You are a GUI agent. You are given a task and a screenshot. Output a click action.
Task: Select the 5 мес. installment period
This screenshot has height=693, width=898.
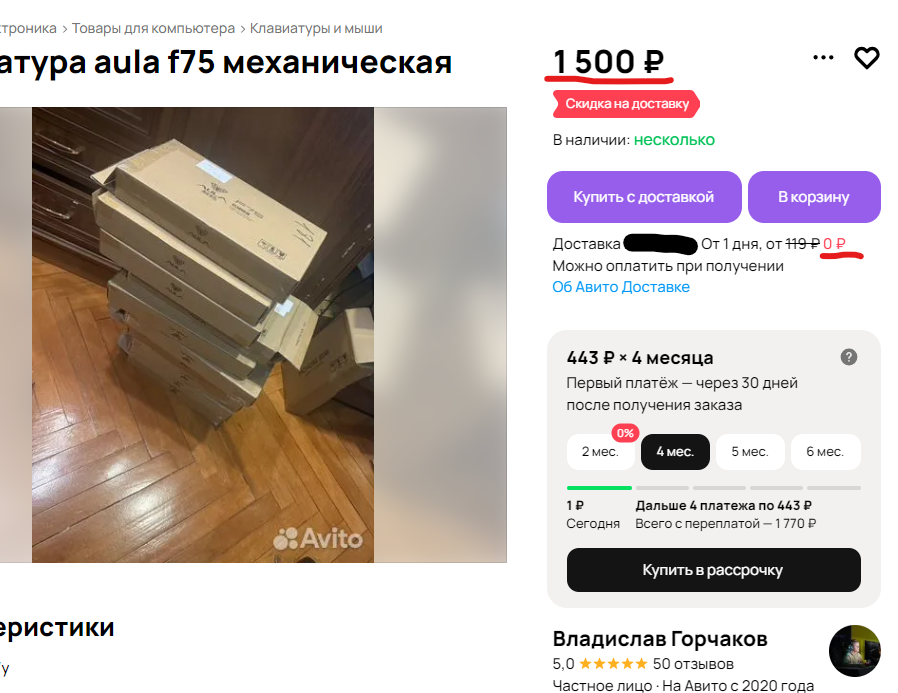point(750,452)
